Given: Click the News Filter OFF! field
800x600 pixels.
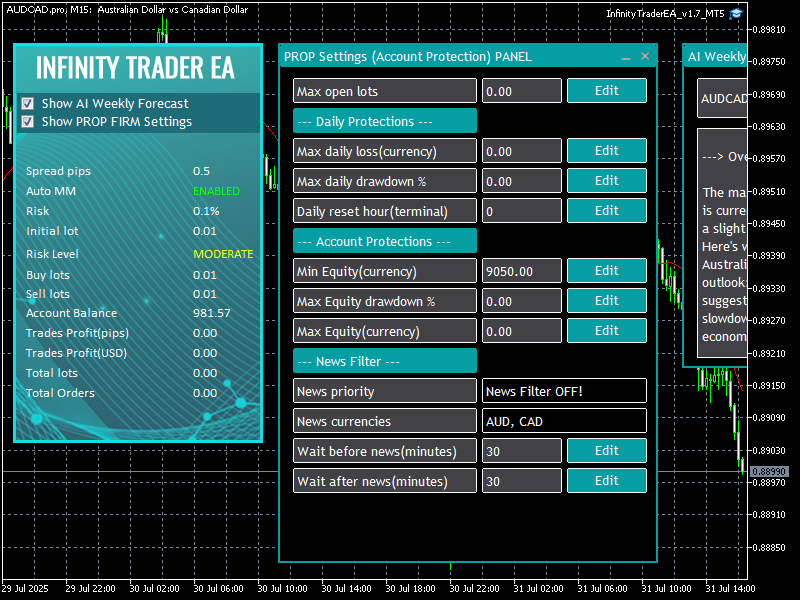Looking at the screenshot, I should tap(564, 391).
